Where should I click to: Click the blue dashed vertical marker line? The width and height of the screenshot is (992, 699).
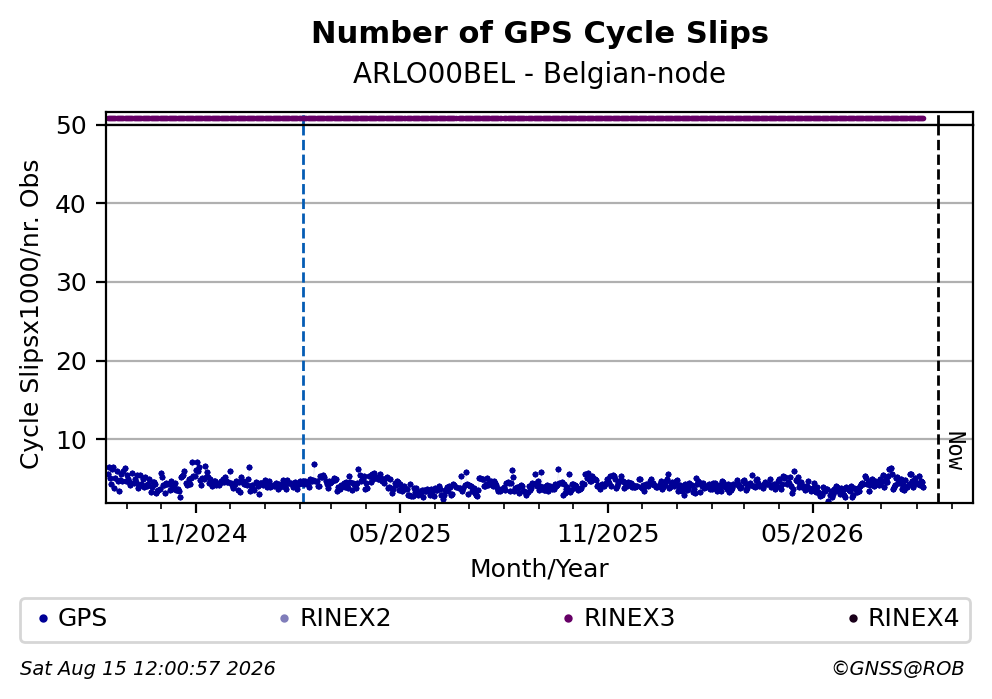[x=303, y=307]
